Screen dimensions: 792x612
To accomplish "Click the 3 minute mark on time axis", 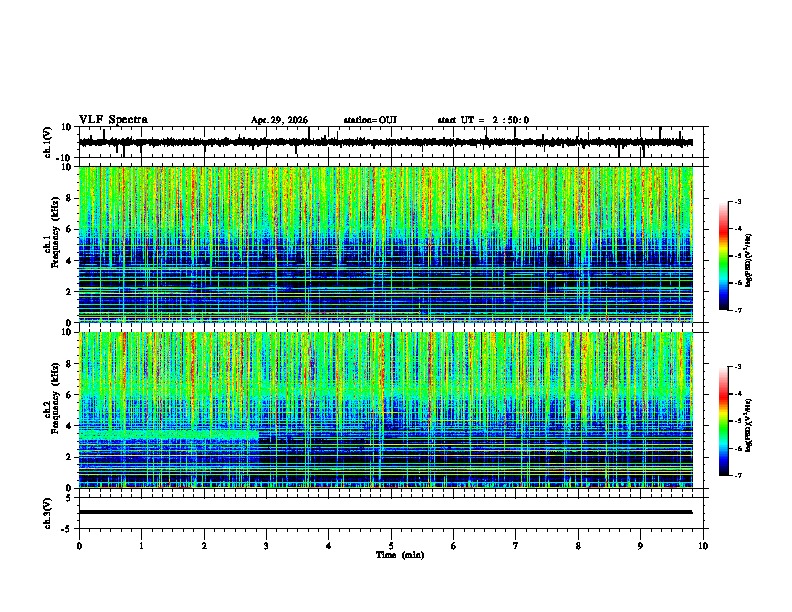I will pyautogui.click(x=266, y=546).
